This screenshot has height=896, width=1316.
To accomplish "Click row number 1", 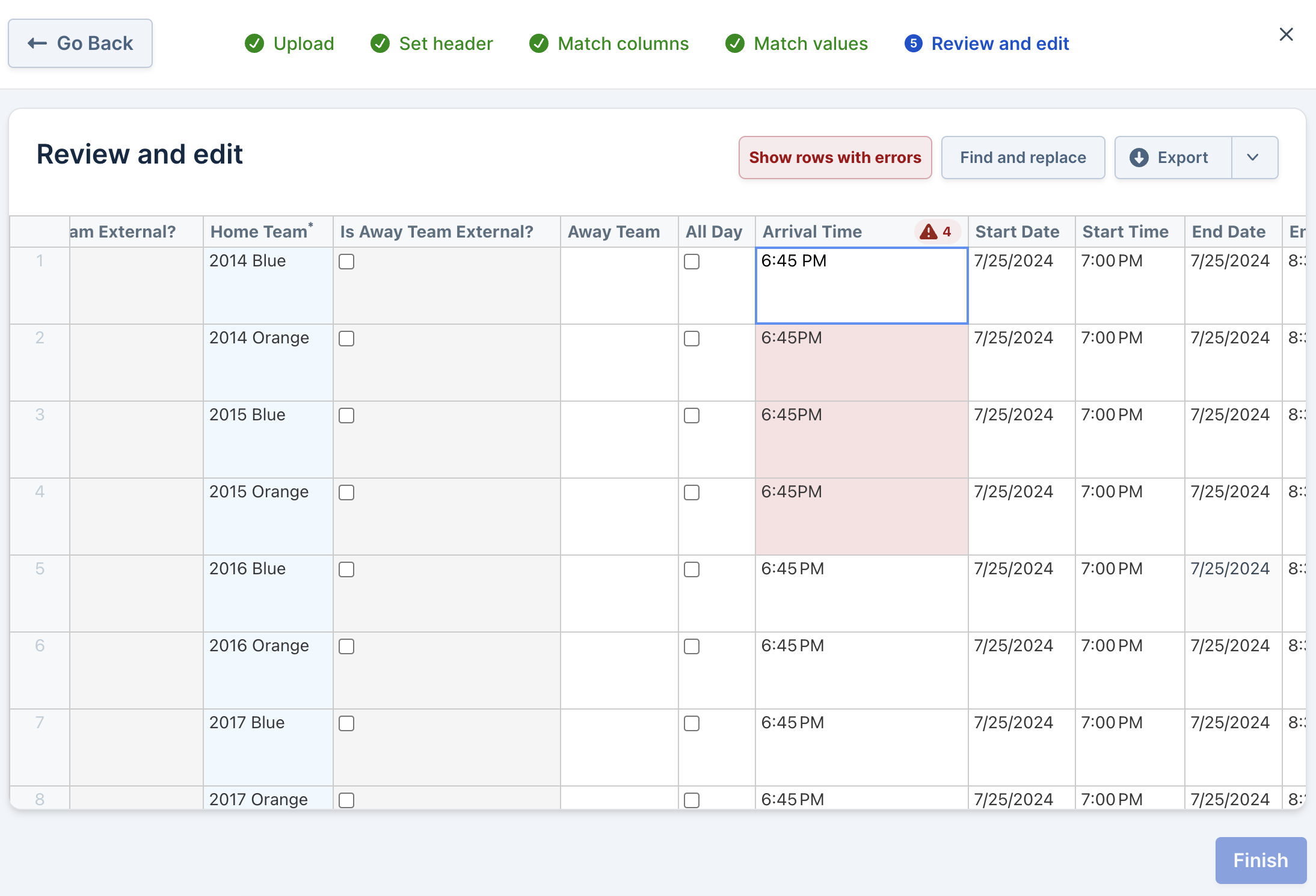I will click(40, 286).
